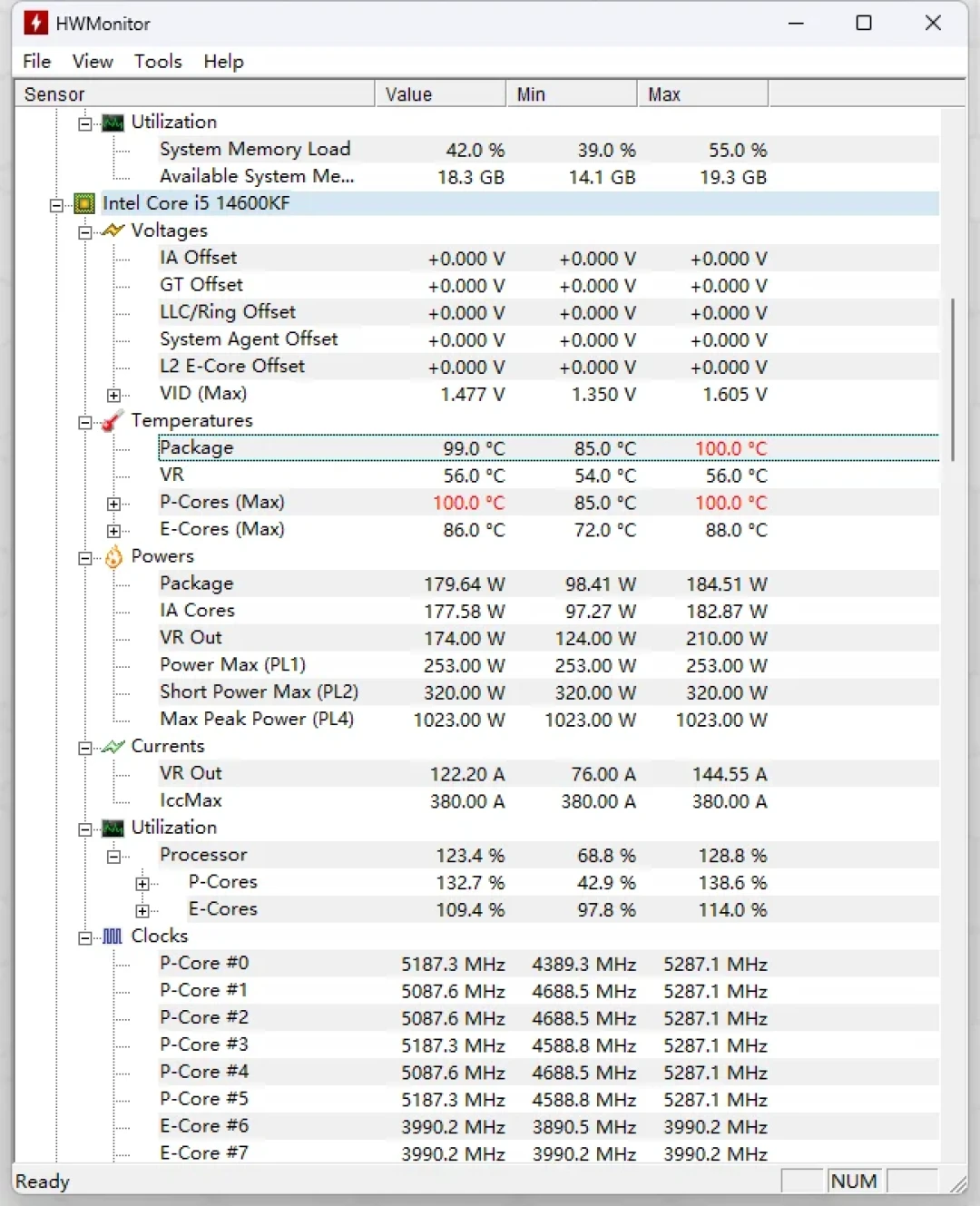This screenshot has height=1206, width=980.
Task: Click the Max column header
Action: coord(703,94)
